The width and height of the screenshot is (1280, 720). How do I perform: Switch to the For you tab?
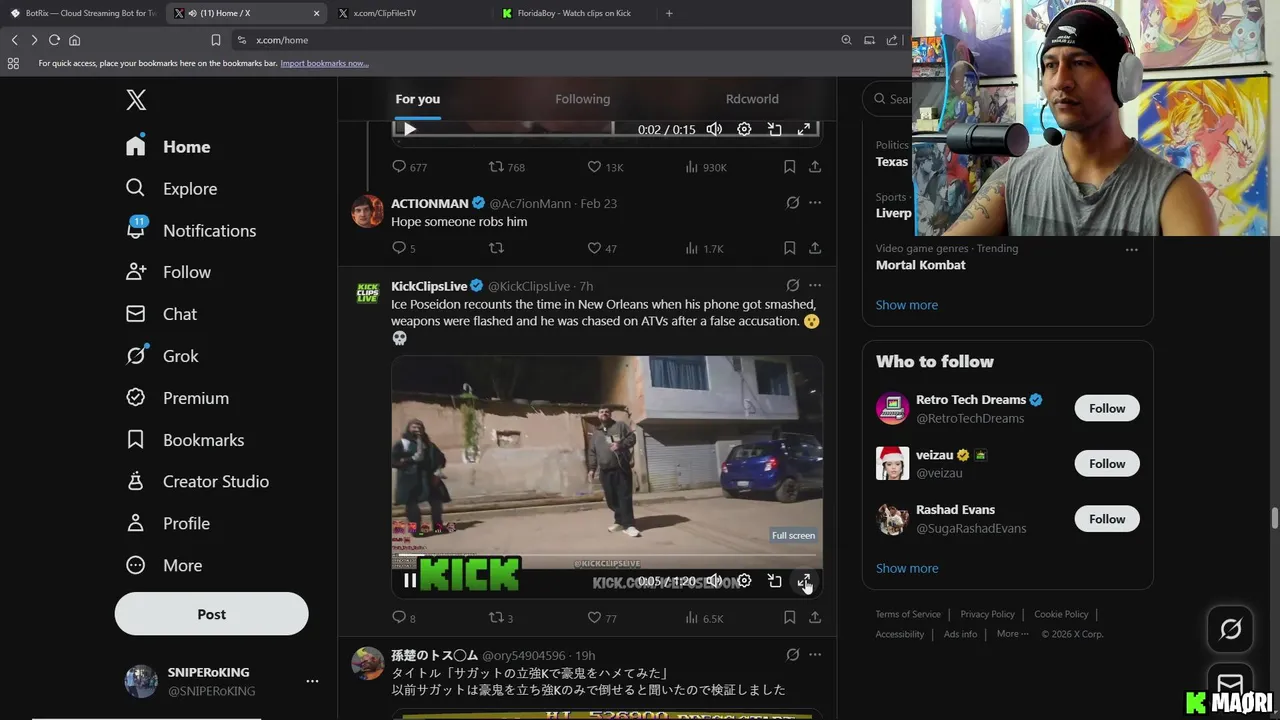tap(417, 99)
